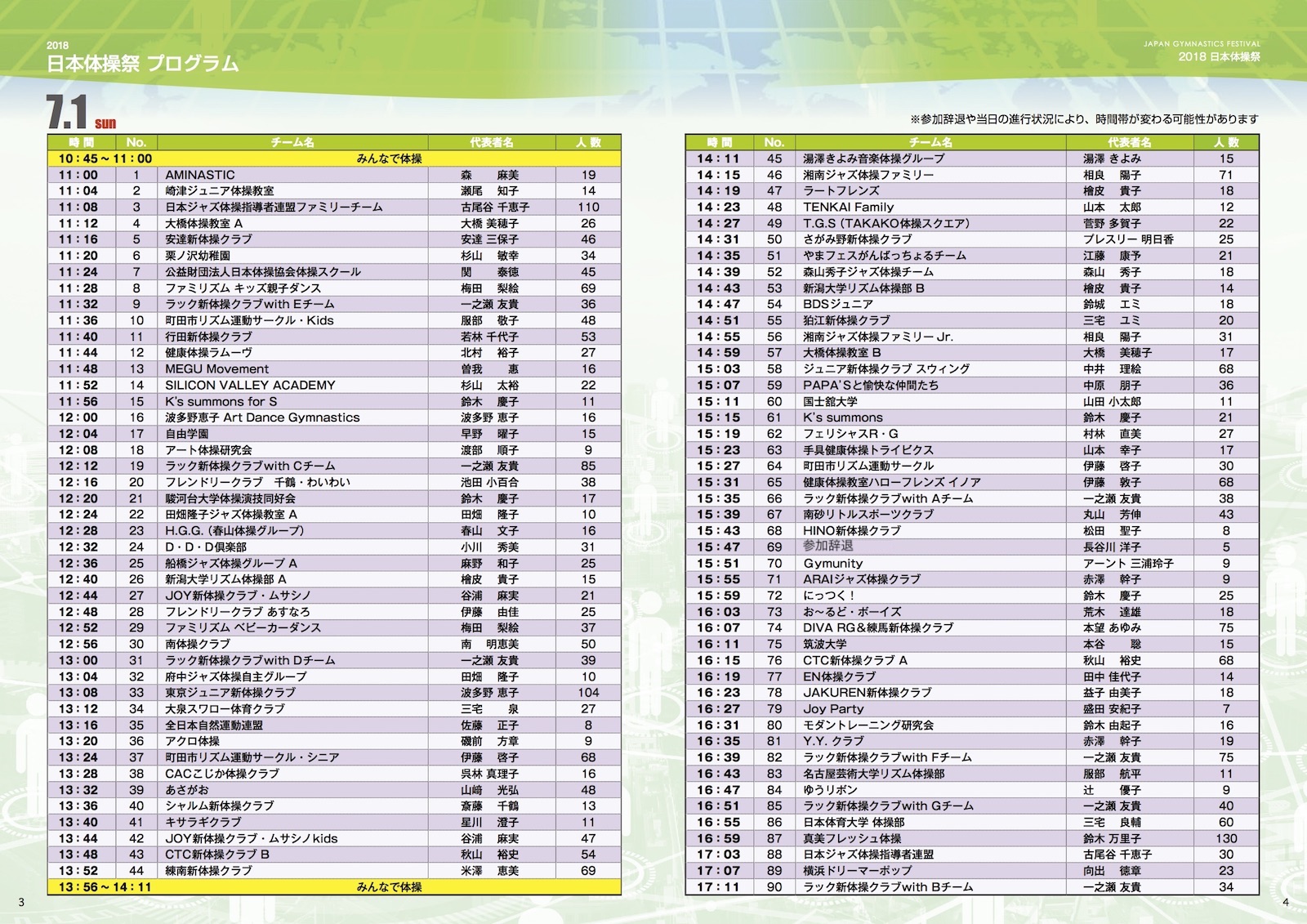Image resolution: width=1307 pixels, height=924 pixels.
Task: Select '練南新体操クラブ' at No. 44
Action: [208, 871]
